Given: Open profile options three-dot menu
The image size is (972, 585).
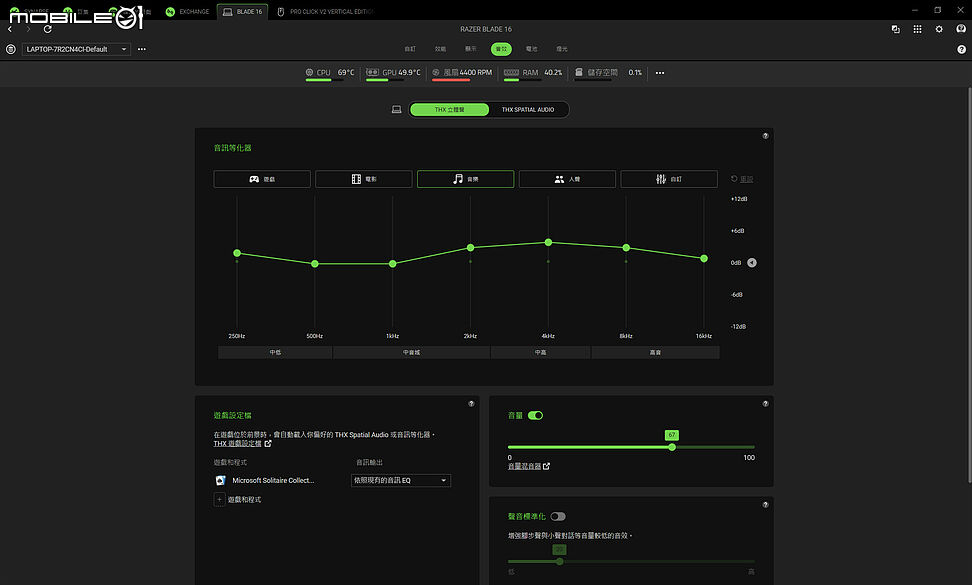Looking at the screenshot, I should tap(142, 49).
